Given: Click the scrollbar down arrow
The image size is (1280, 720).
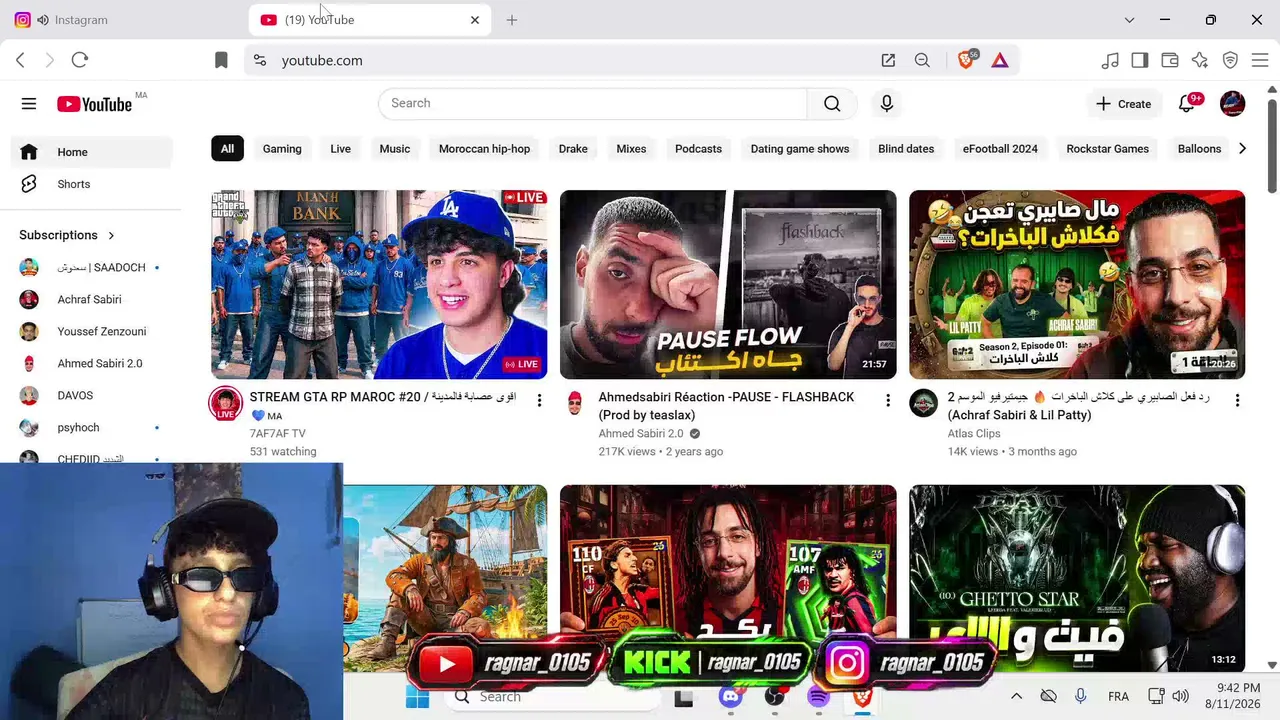Looking at the screenshot, I should [x=1272, y=665].
